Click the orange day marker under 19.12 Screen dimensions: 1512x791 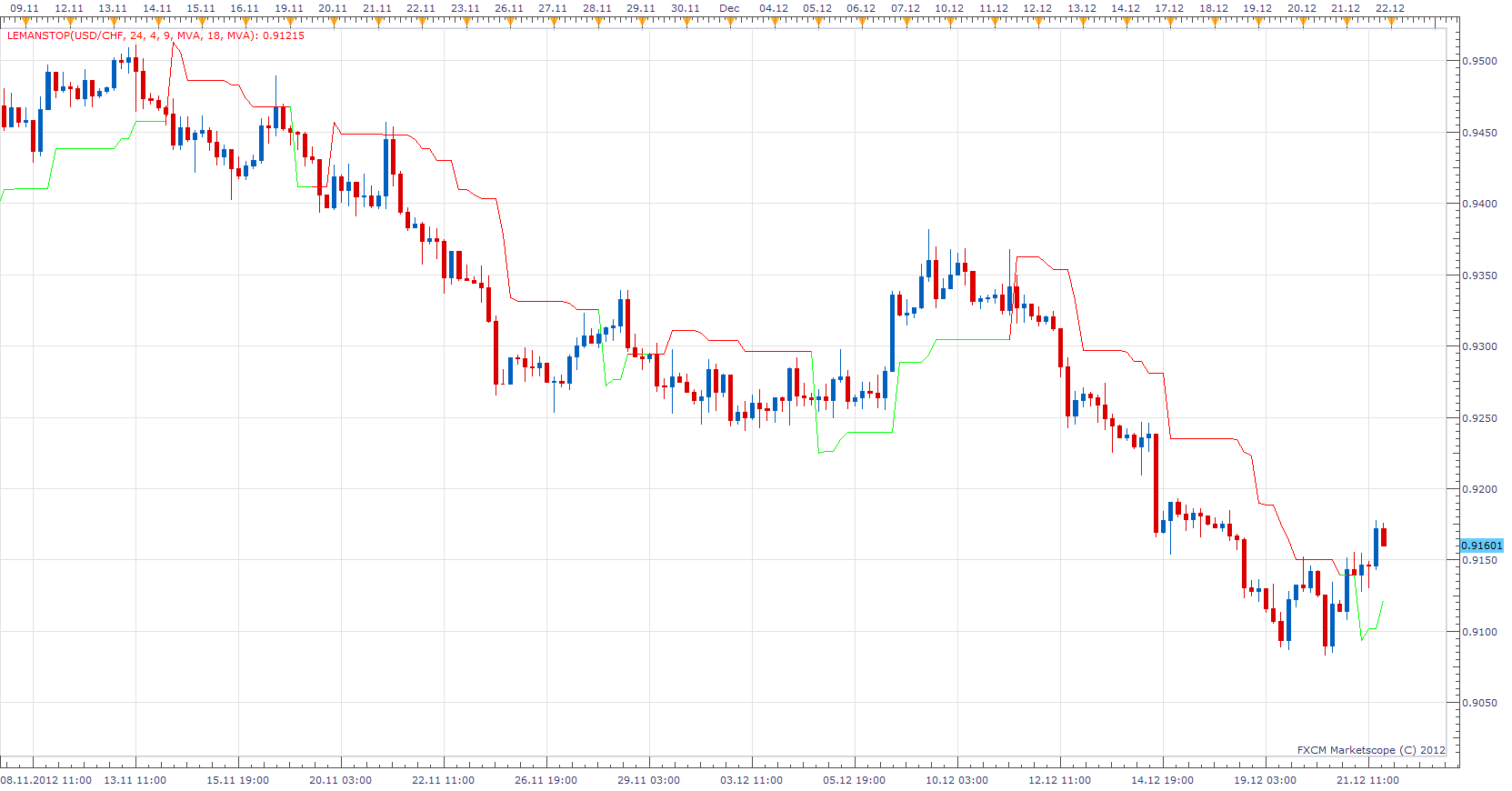pyautogui.click(x=1258, y=22)
